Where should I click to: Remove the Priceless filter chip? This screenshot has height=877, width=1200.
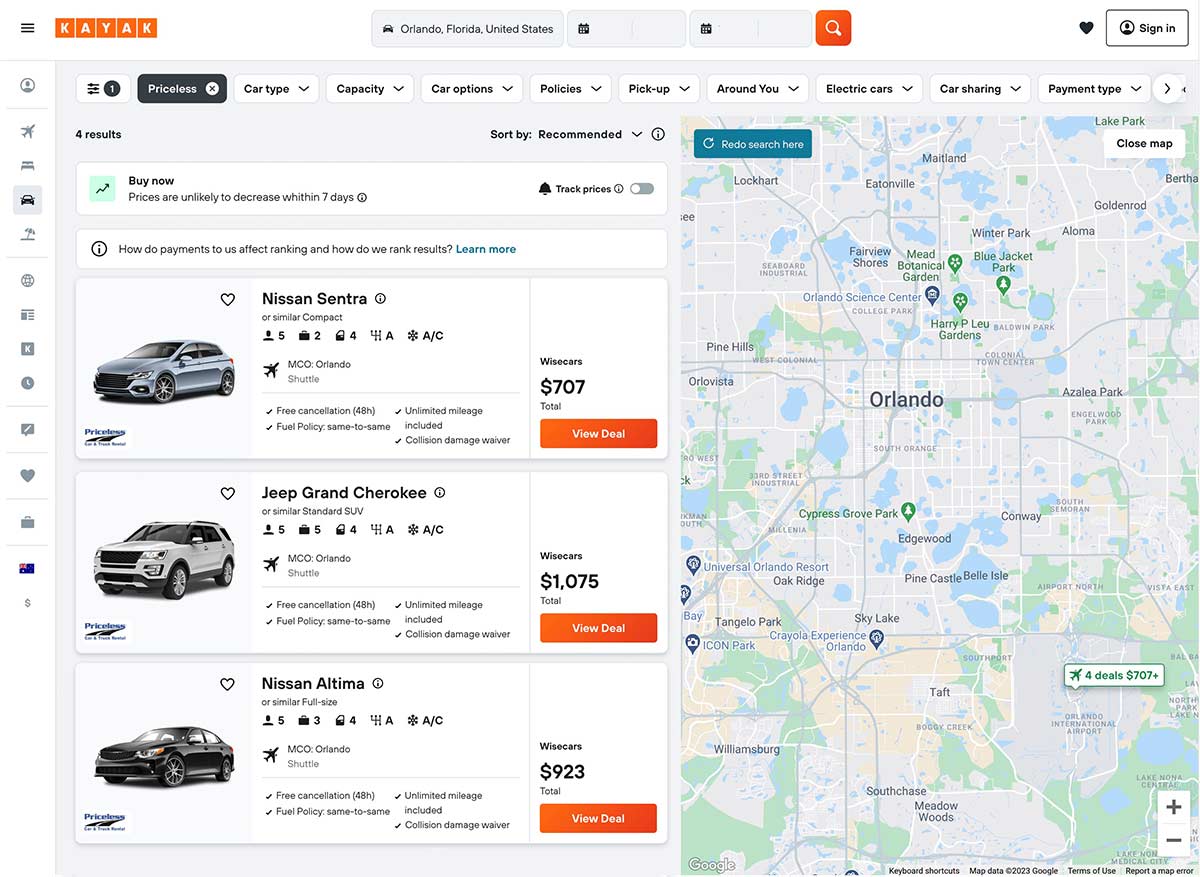point(212,89)
